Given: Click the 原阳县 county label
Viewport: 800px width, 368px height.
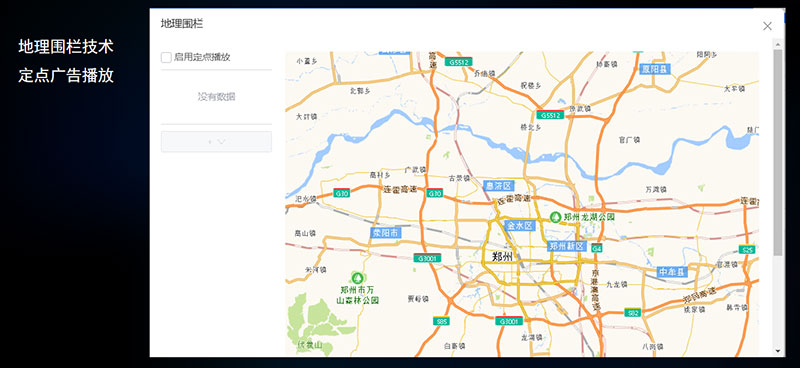Looking at the screenshot, I should pos(655,68).
